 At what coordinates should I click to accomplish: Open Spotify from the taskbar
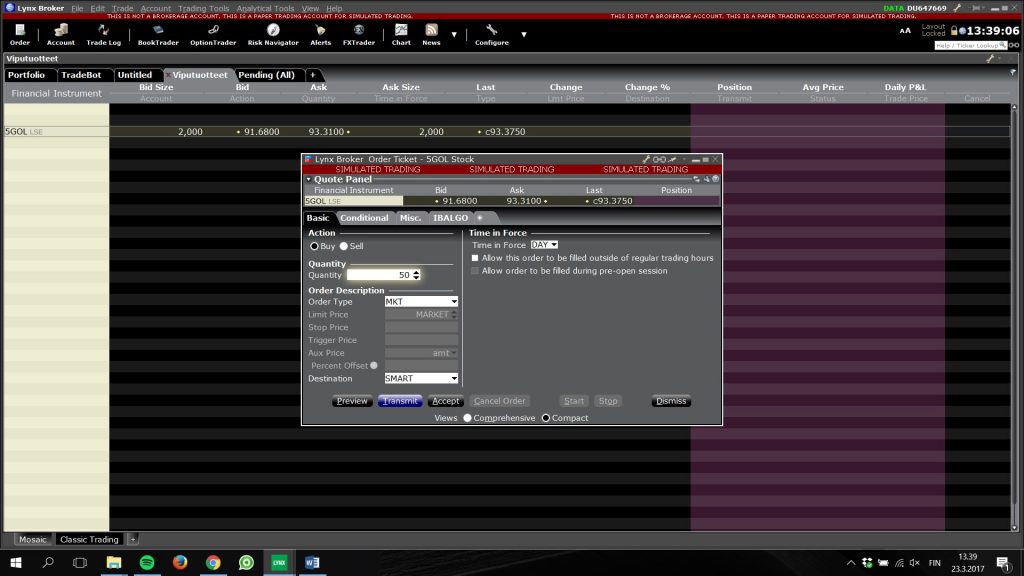[147, 562]
